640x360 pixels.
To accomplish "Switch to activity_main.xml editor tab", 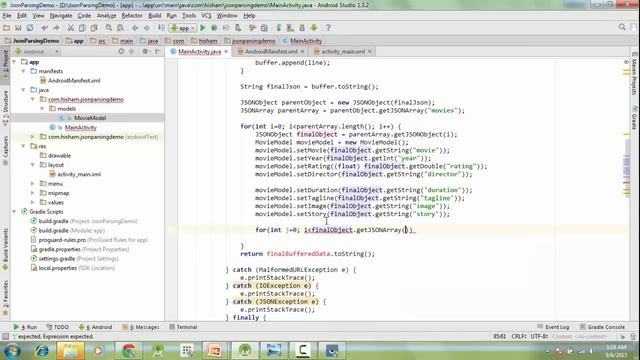I will (x=343, y=51).
